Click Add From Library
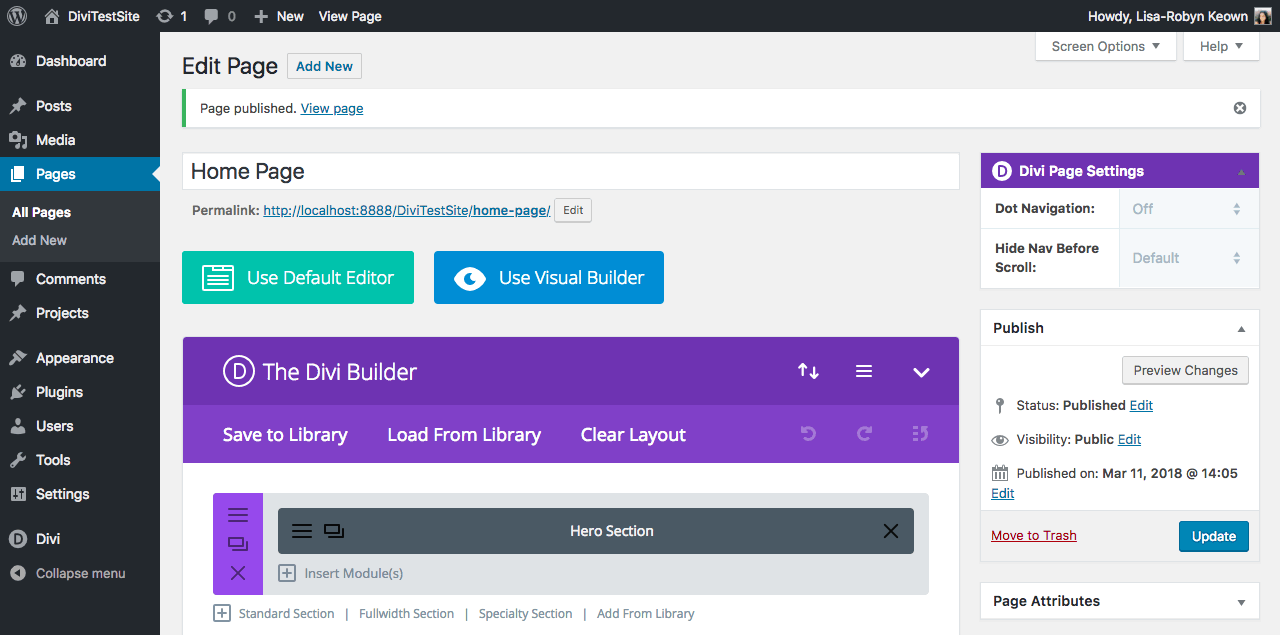This screenshot has width=1280, height=635. 645,614
